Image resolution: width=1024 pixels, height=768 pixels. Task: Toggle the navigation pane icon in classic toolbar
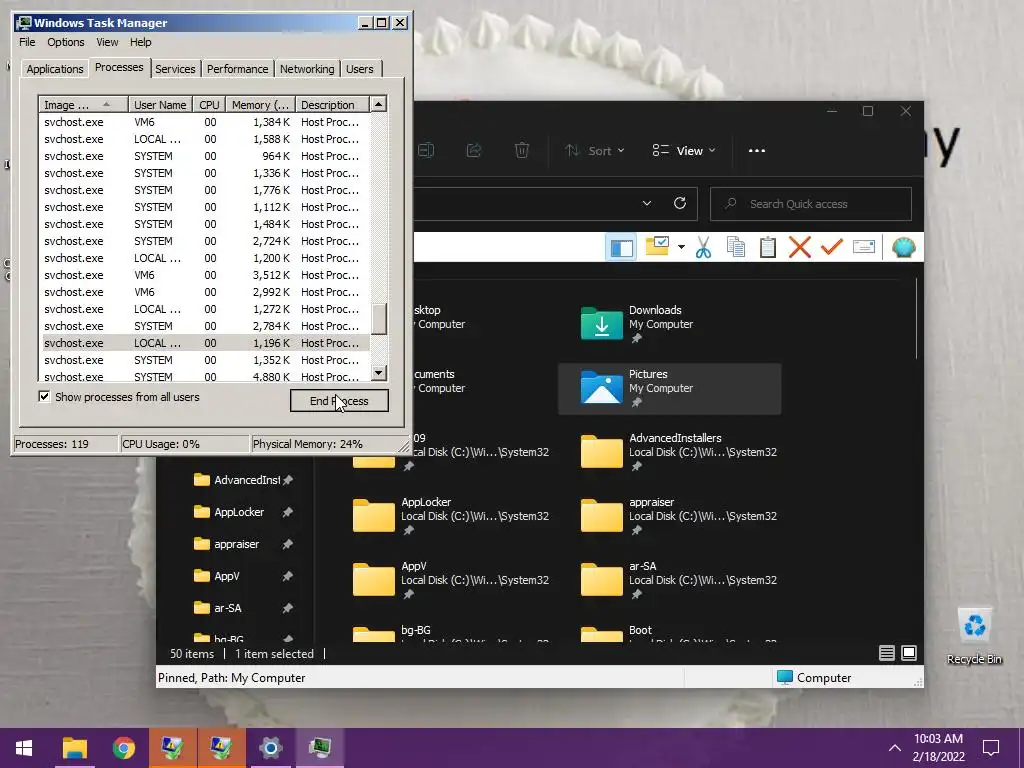pyautogui.click(x=621, y=248)
